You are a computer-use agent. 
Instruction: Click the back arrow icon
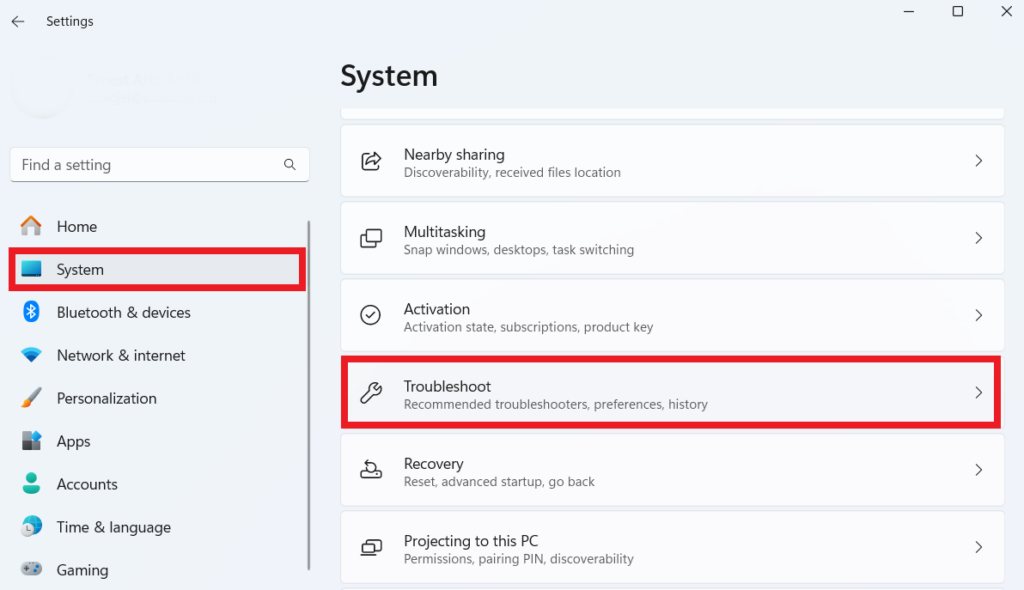pos(18,22)
